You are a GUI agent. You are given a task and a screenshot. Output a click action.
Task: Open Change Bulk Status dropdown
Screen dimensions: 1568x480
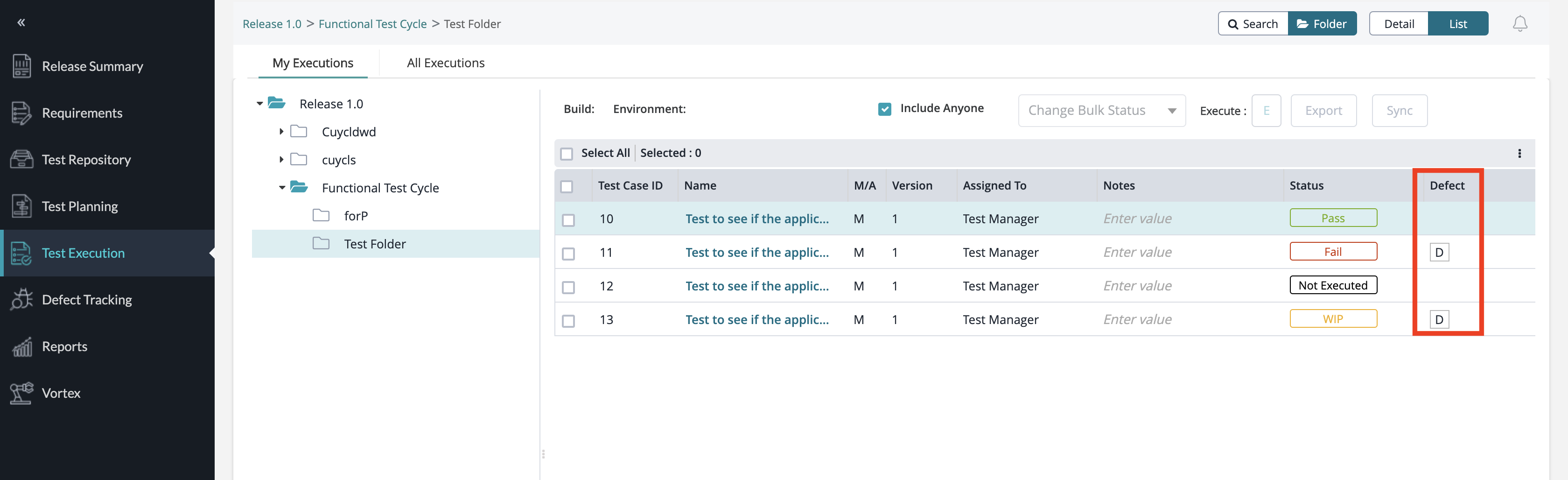point(1101,110)
